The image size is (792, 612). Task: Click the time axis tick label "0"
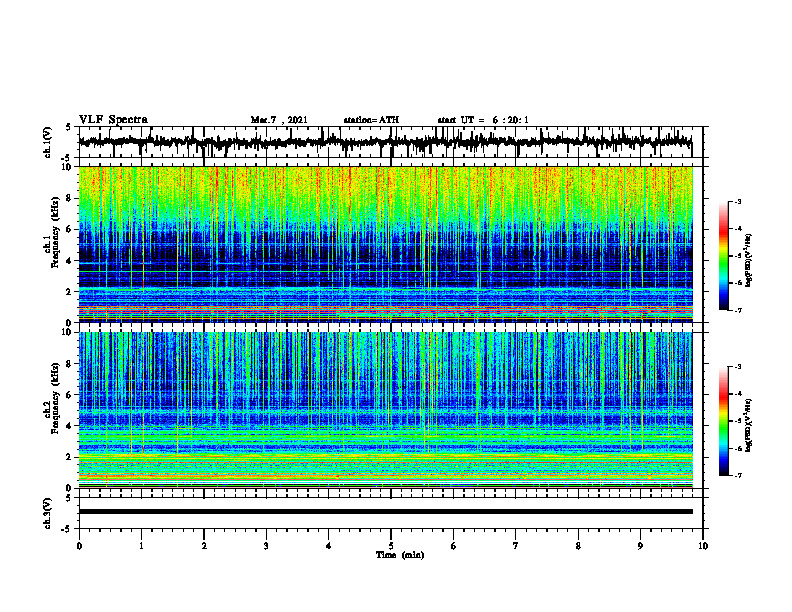(x=79, y=546)
